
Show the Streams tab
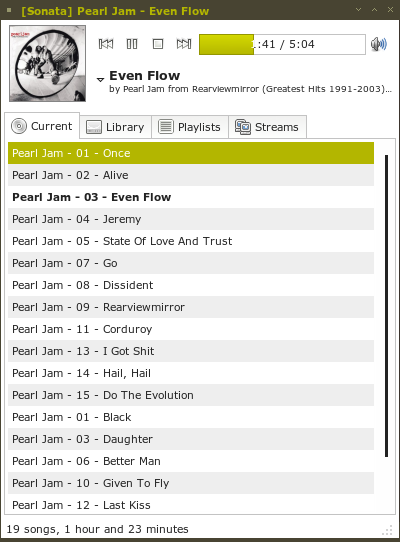pyautogui.click(x=267, y=127)
